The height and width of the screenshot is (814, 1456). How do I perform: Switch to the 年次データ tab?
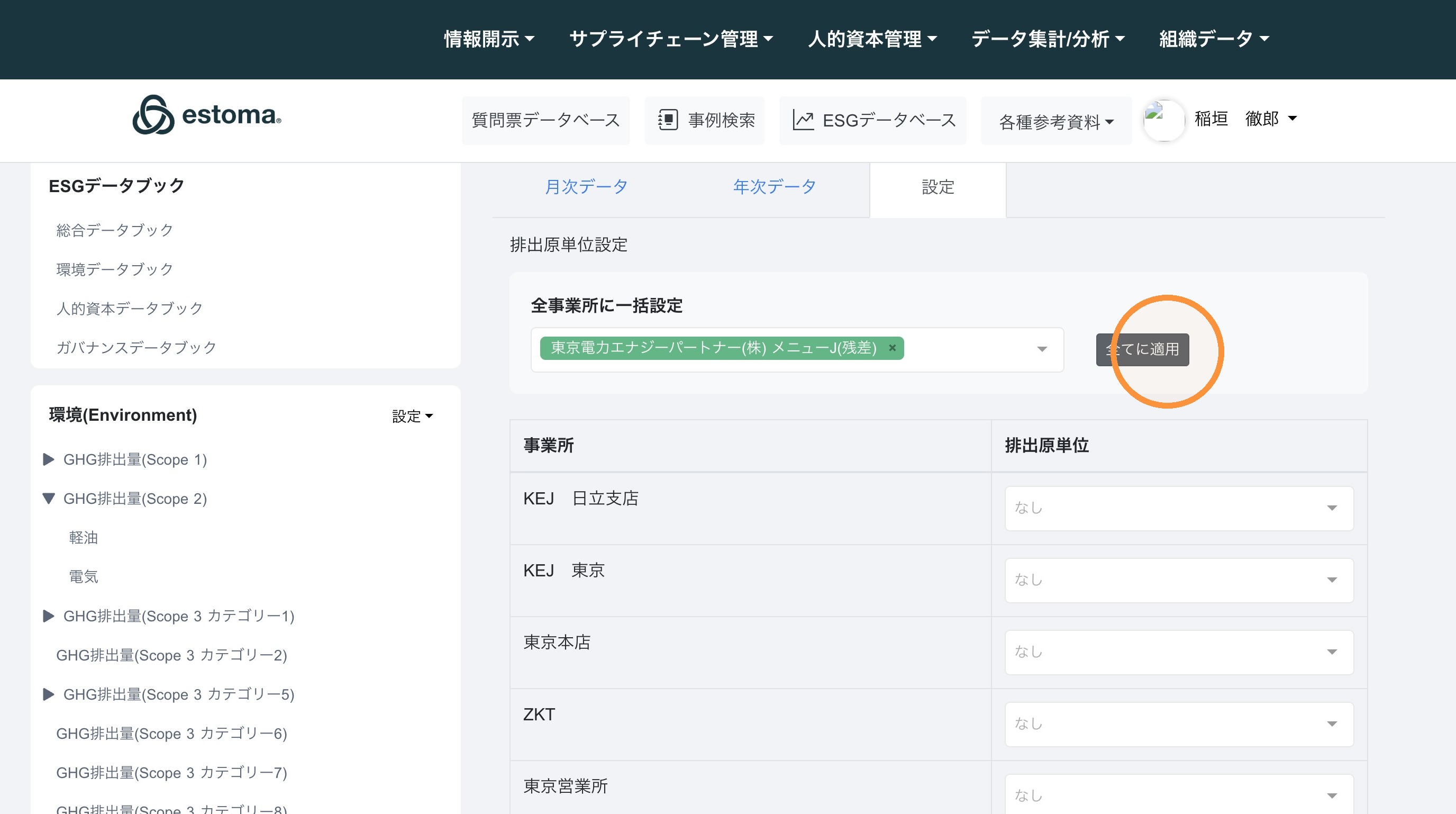click(775, 186)
